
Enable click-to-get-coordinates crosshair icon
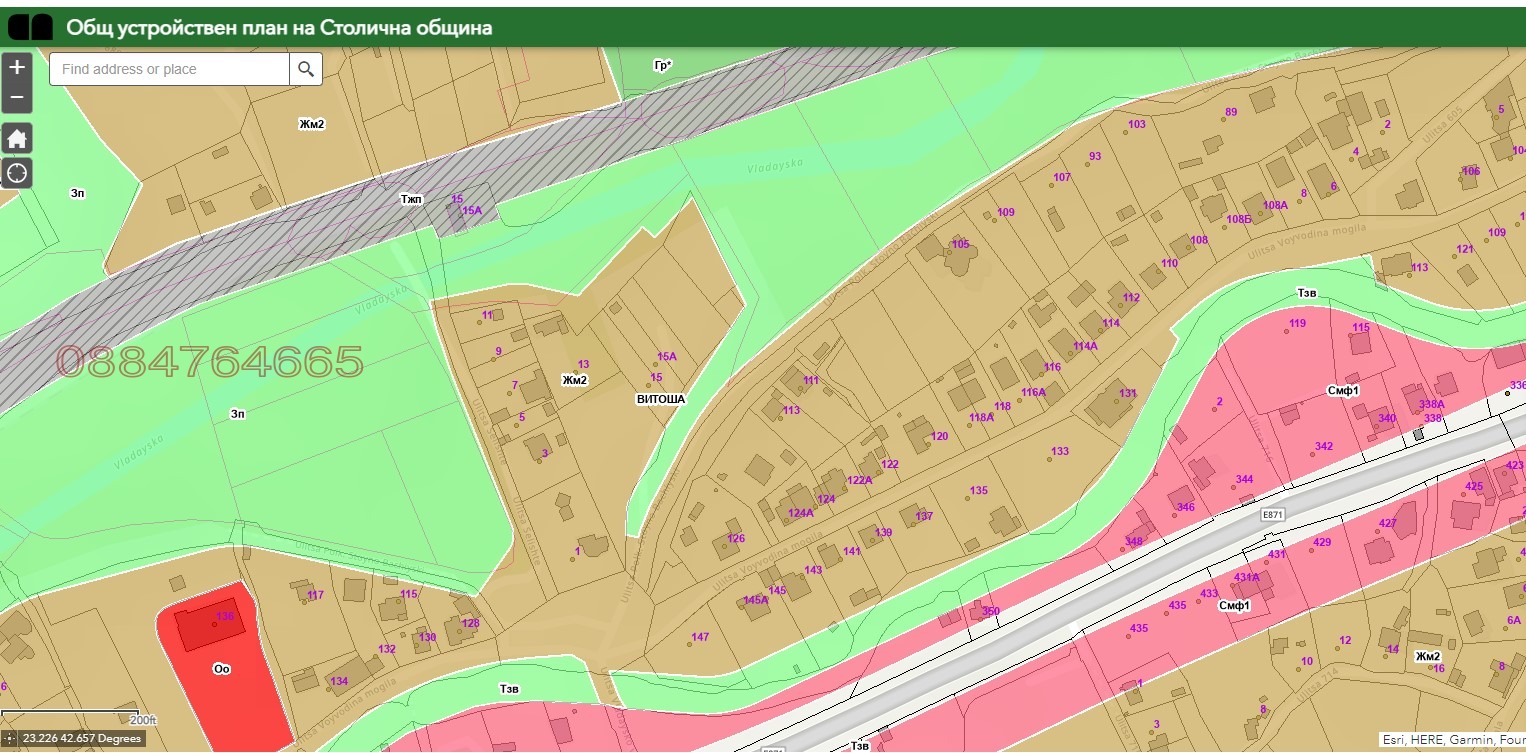[x=10, y=739]
